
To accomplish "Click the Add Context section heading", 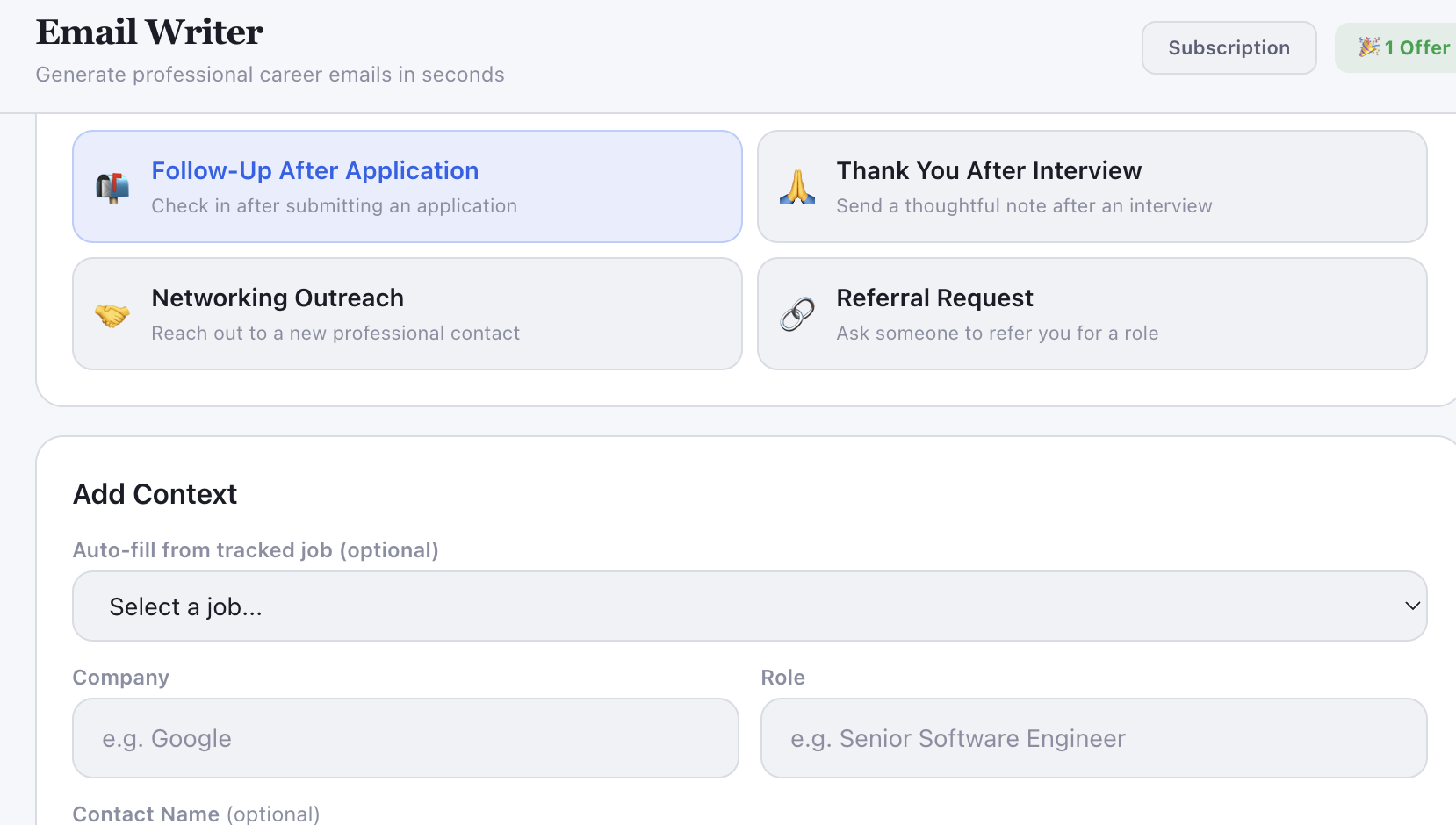I will coord(155,493).
